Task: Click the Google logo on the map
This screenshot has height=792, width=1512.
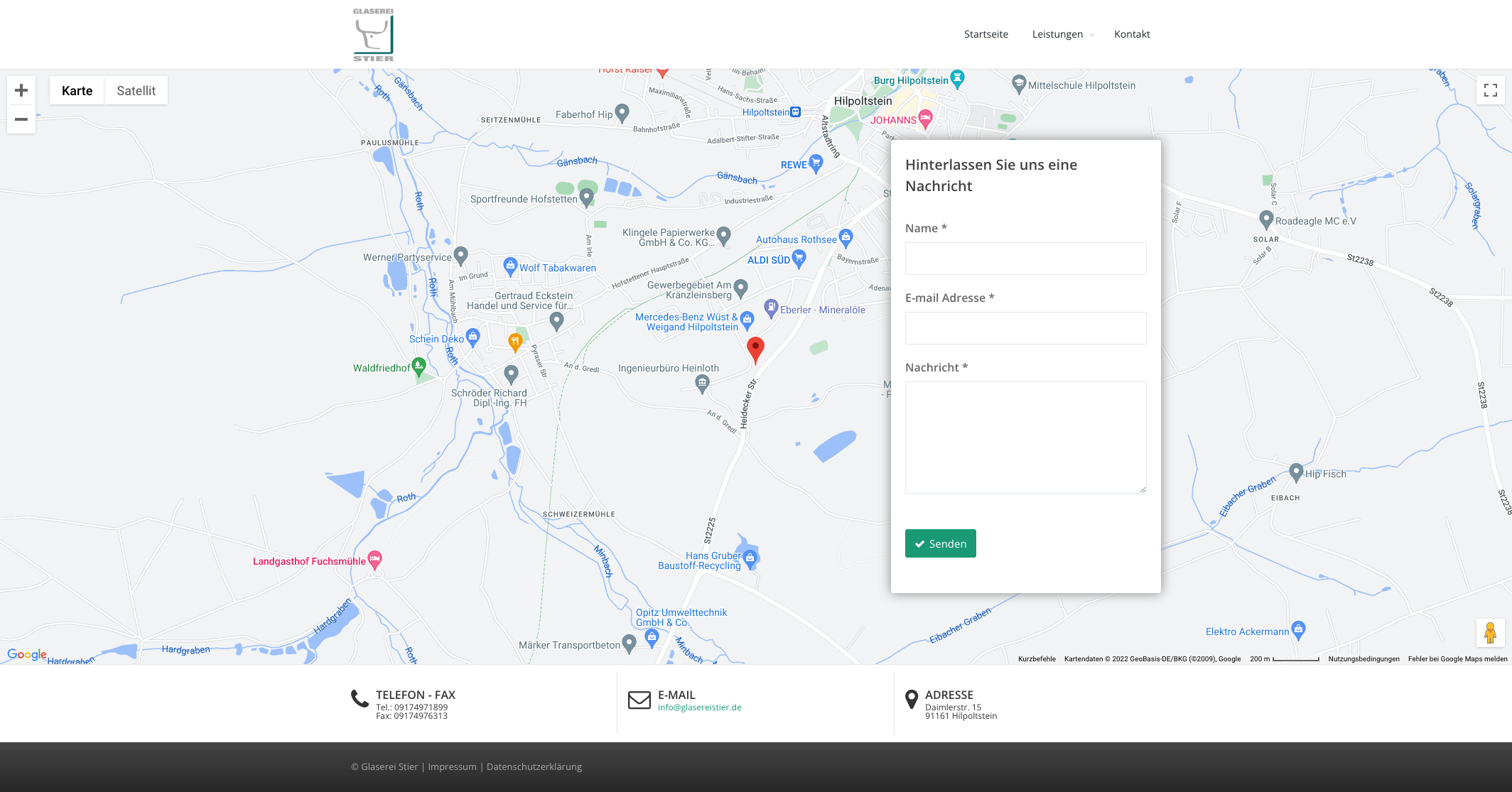Action: (27, 654)
